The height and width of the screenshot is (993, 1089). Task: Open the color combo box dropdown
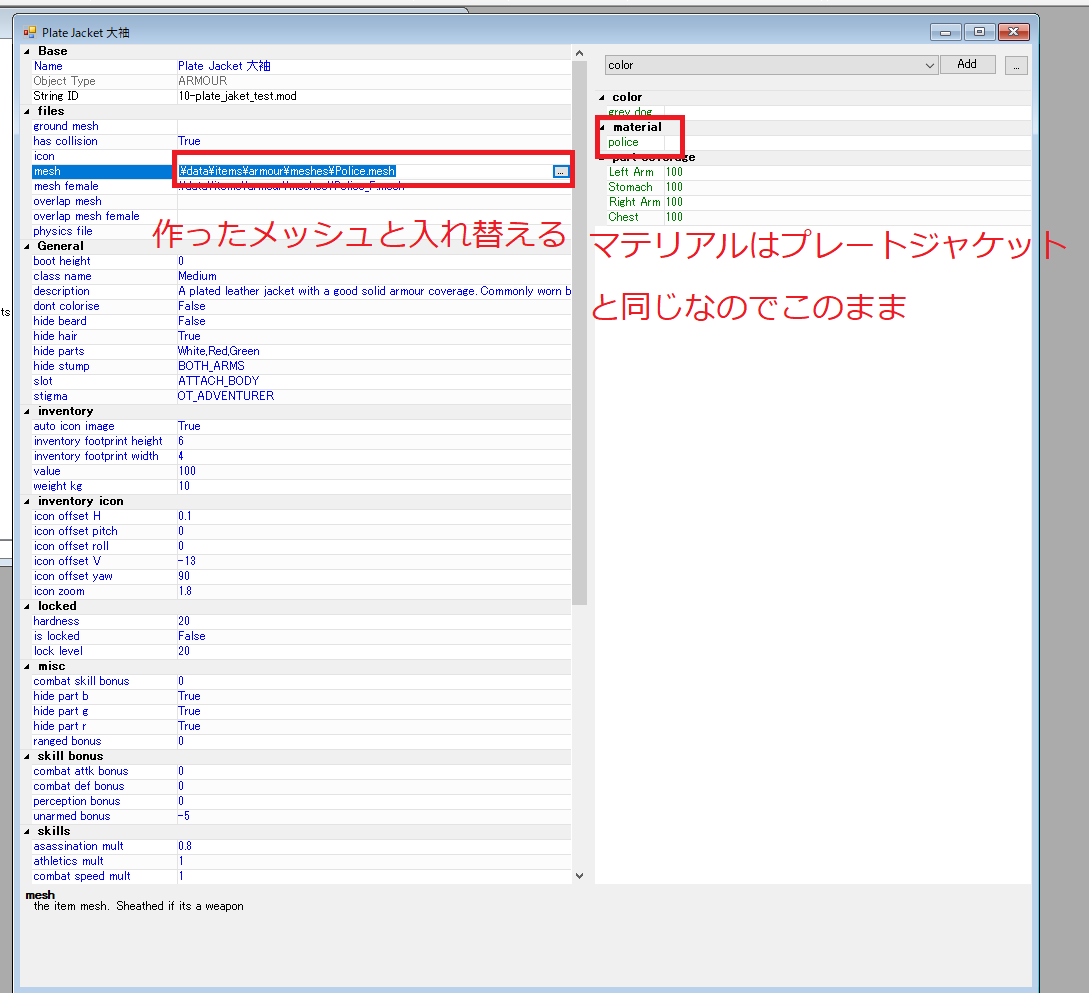coord(929,65)
